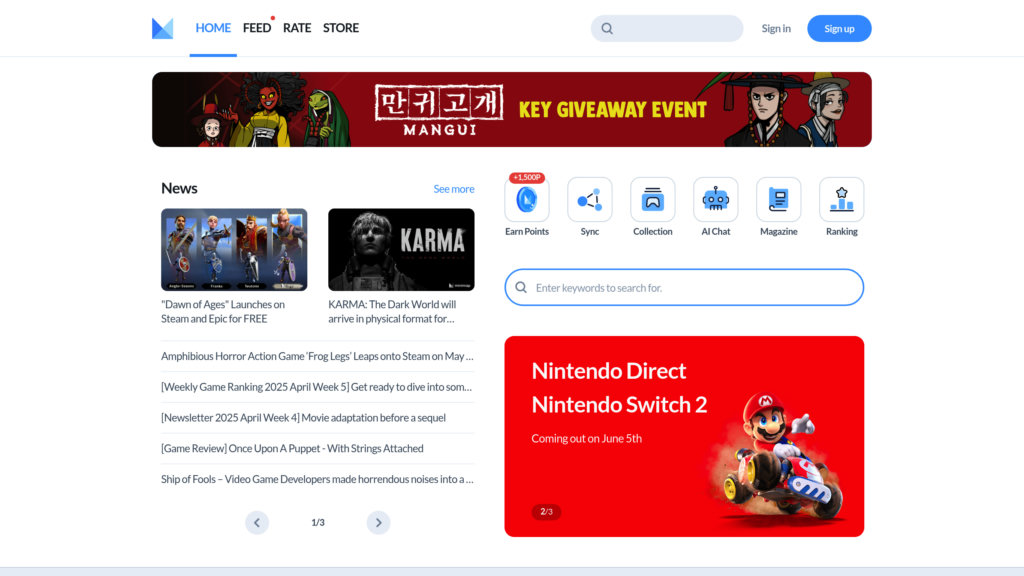
Task: Launch the AI Chat robot icon
Action: (716, 199)
